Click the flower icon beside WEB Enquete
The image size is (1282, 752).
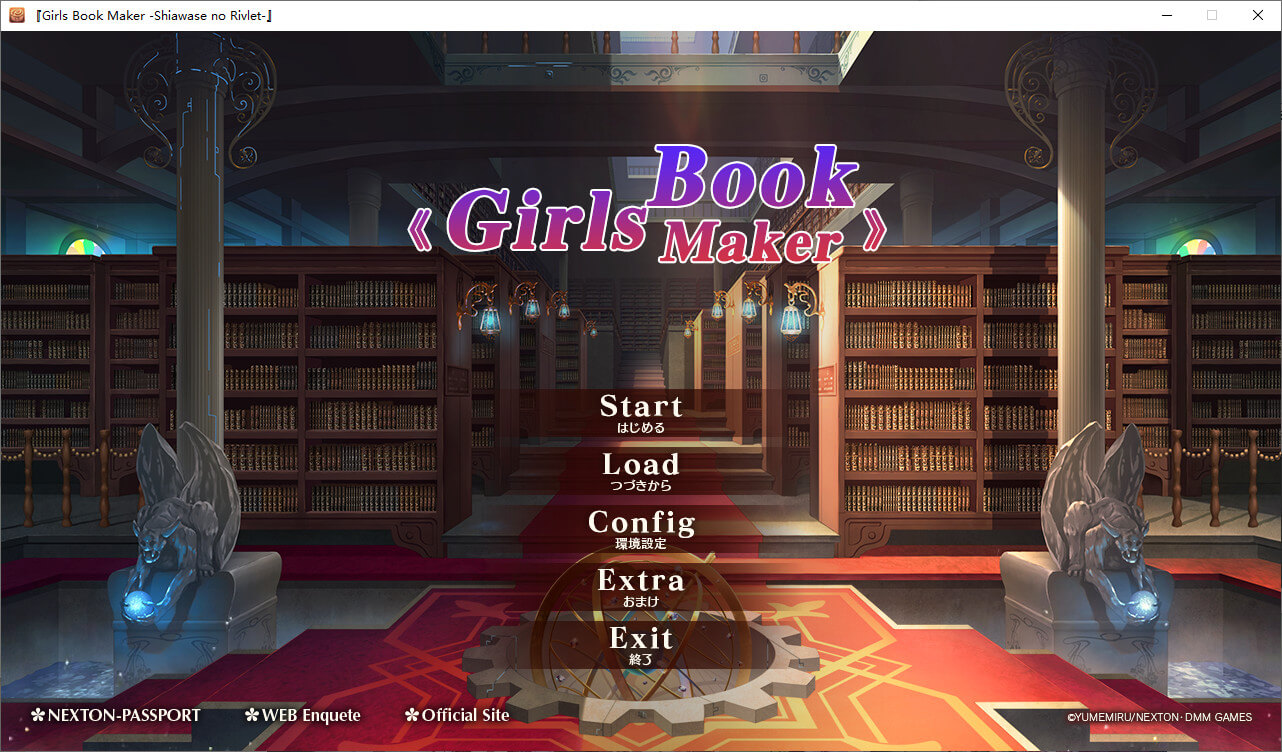coord(252,715)
